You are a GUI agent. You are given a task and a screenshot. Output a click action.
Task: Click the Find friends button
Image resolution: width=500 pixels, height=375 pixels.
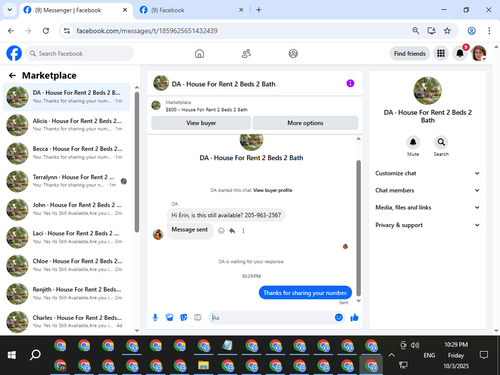(410, 53)
